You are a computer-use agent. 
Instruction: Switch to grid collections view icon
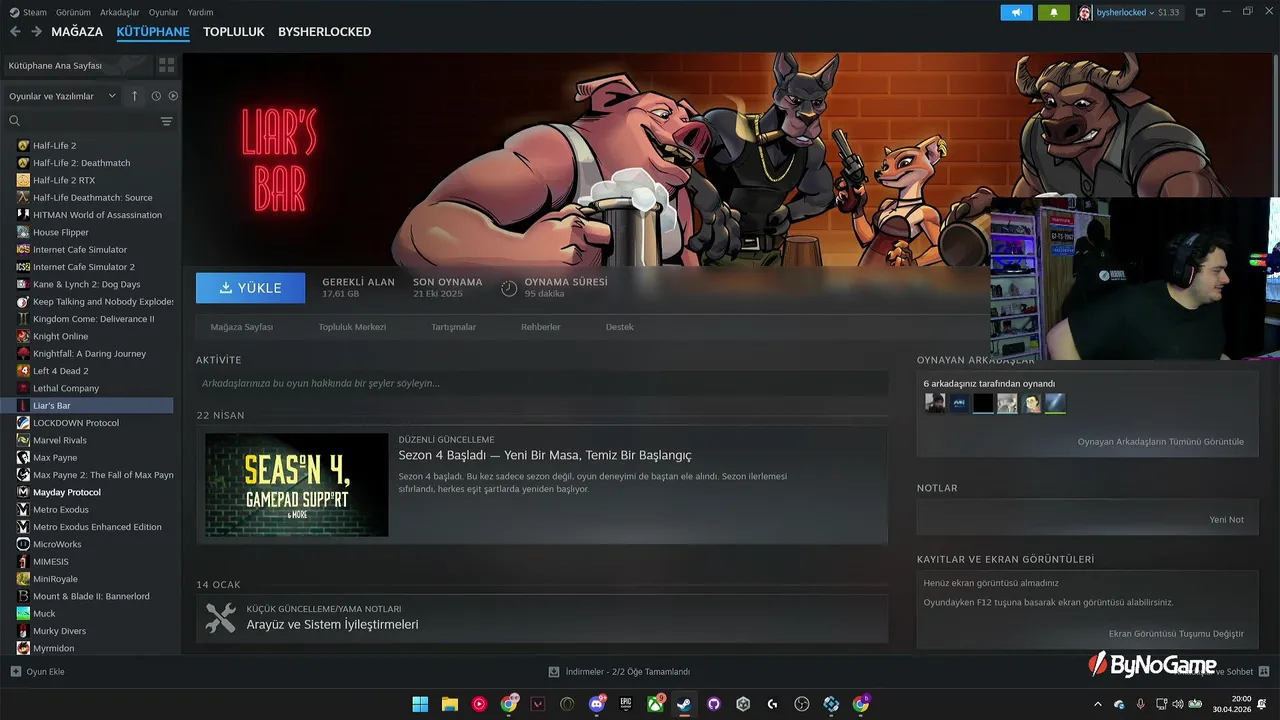tap(166, 65)
